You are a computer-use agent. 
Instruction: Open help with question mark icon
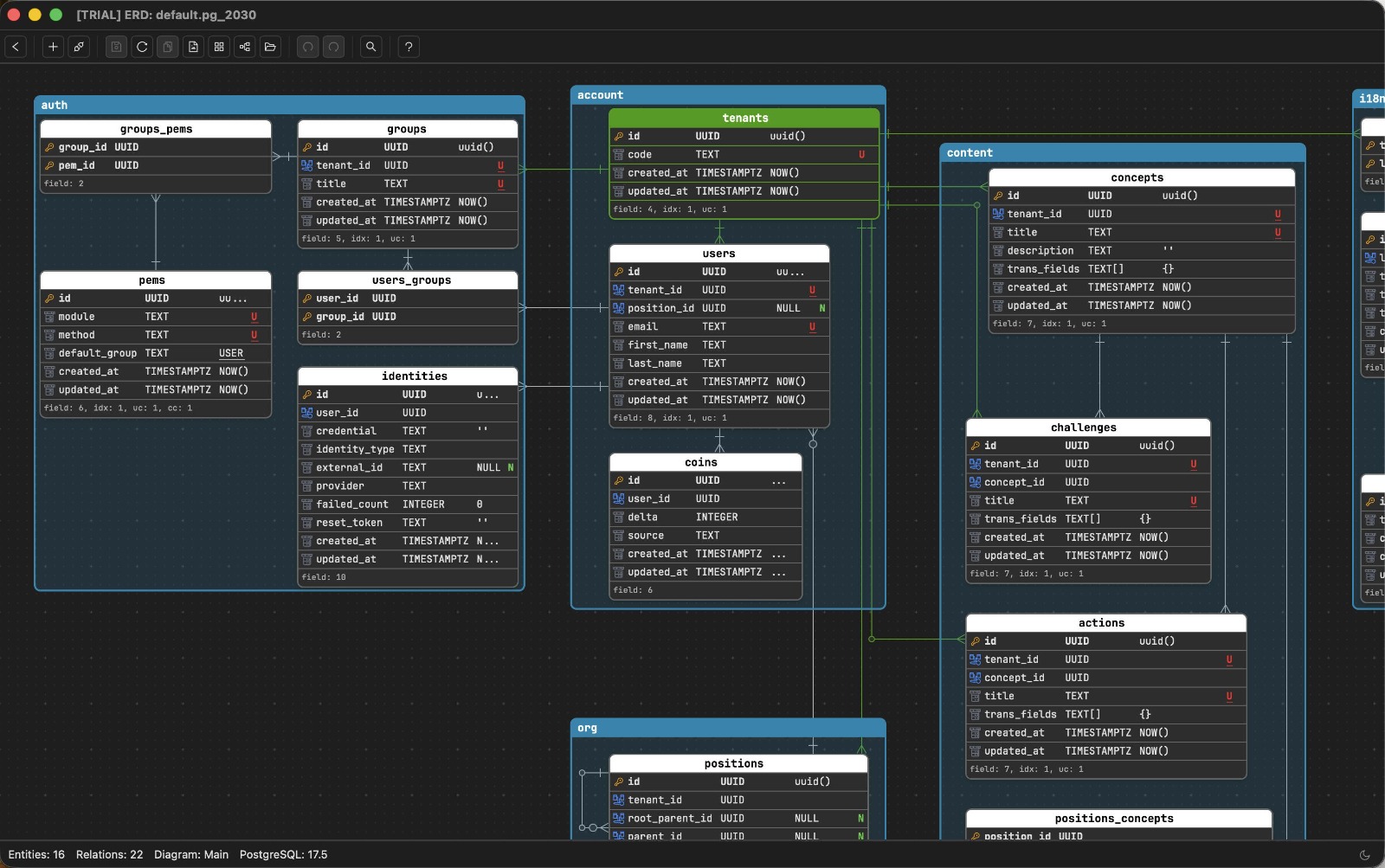point(409,47)
